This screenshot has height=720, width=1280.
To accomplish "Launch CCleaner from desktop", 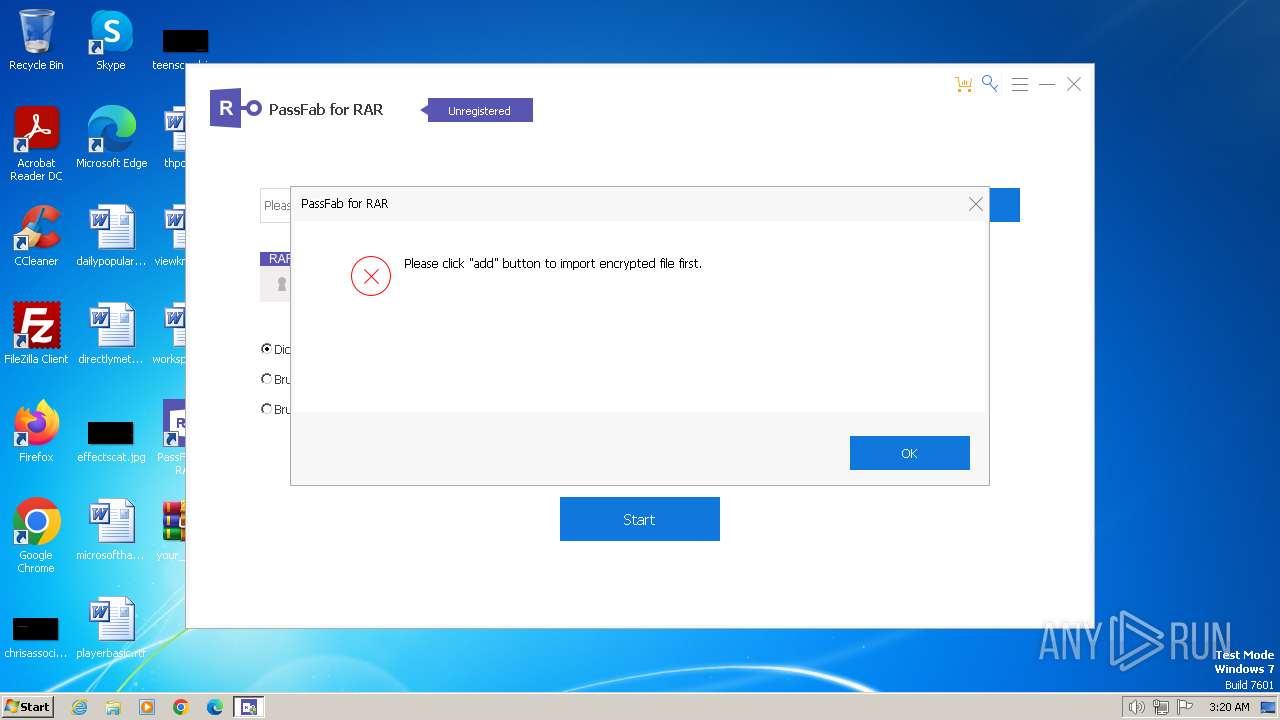I will 36,236.
